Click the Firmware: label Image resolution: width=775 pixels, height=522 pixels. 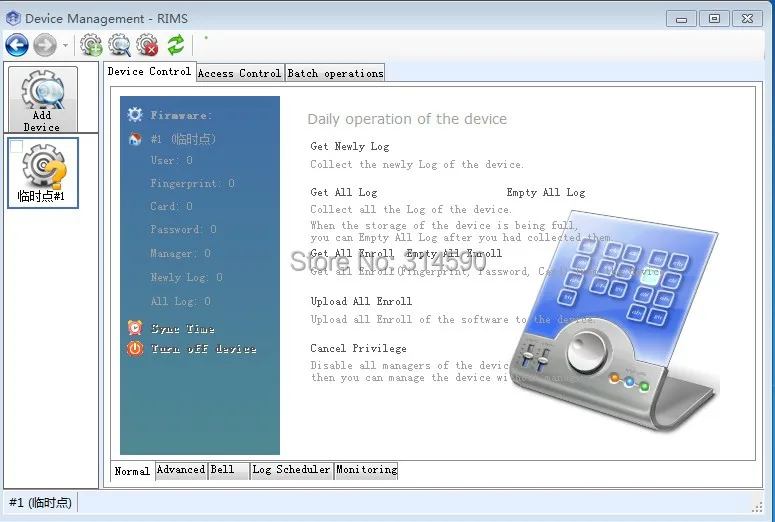click(181, 115)
